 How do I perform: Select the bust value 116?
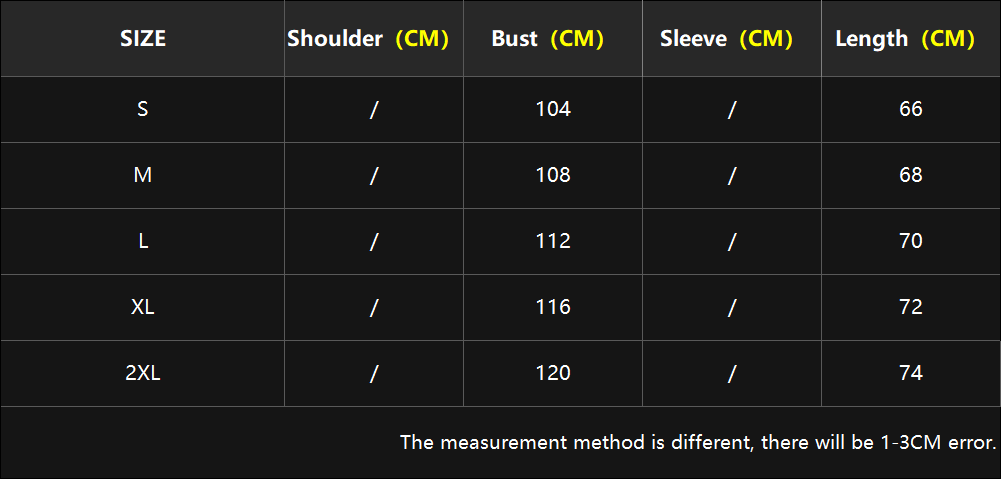click(553, 307)
